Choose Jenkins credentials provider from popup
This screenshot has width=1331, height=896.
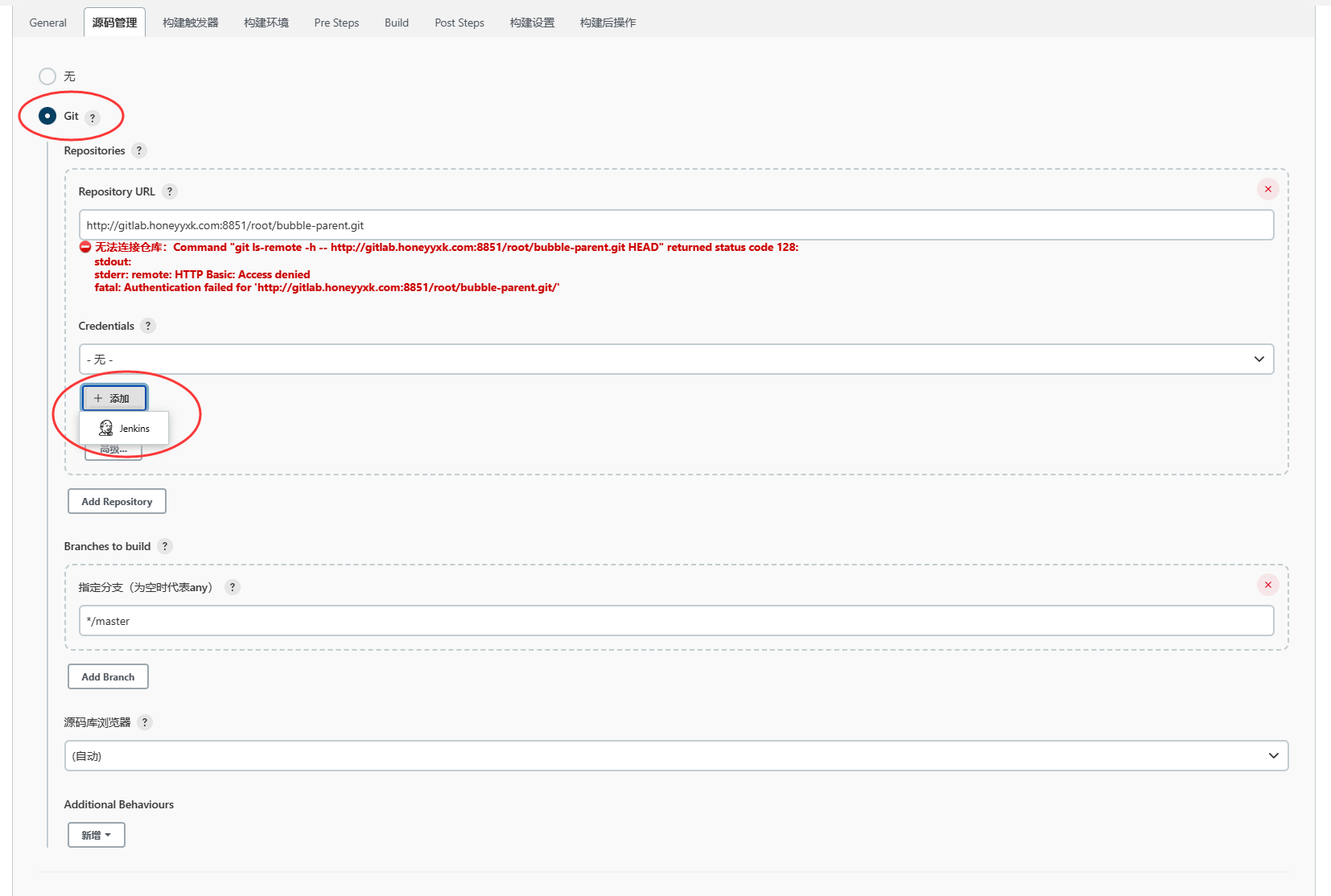(x=124, y=428)
